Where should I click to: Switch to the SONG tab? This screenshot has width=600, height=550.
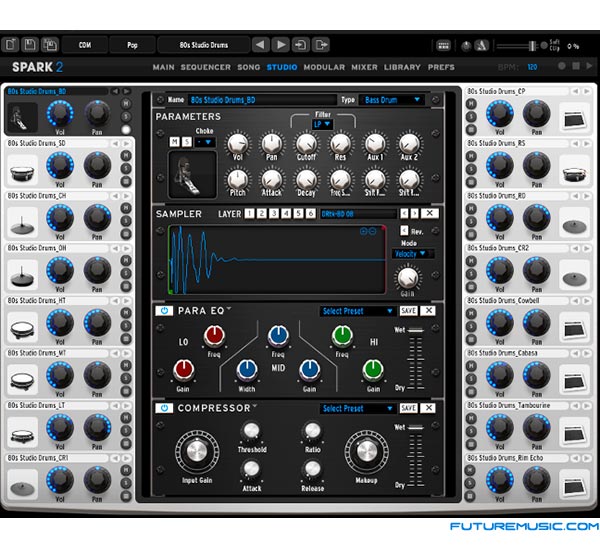point(248,67)
